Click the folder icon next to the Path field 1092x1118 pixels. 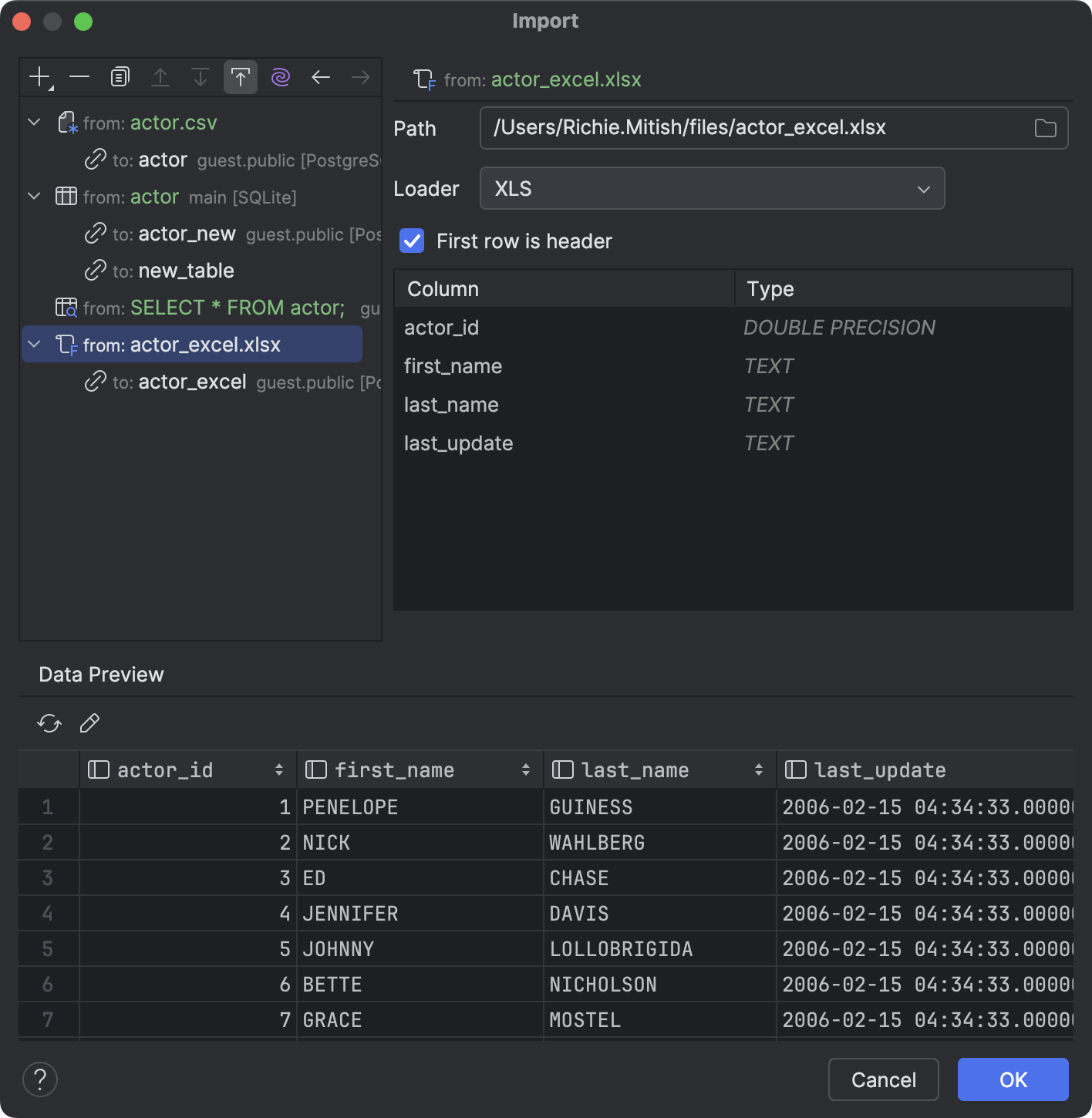click(x=1046, y=128)
